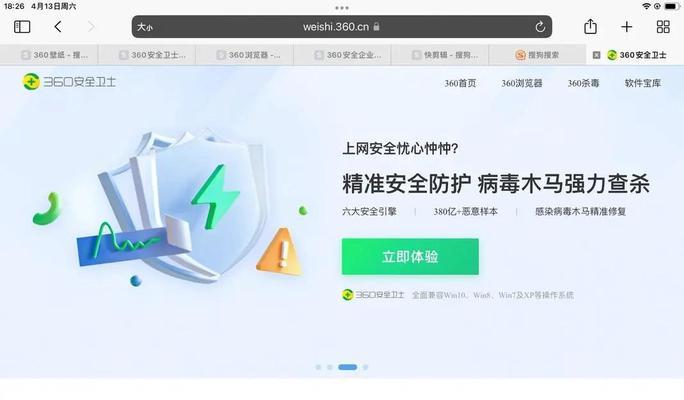Click the 360安全卫士 logo at top left
Image resolution: width=684 pixels, height=400 pixels.
[69, 82]
